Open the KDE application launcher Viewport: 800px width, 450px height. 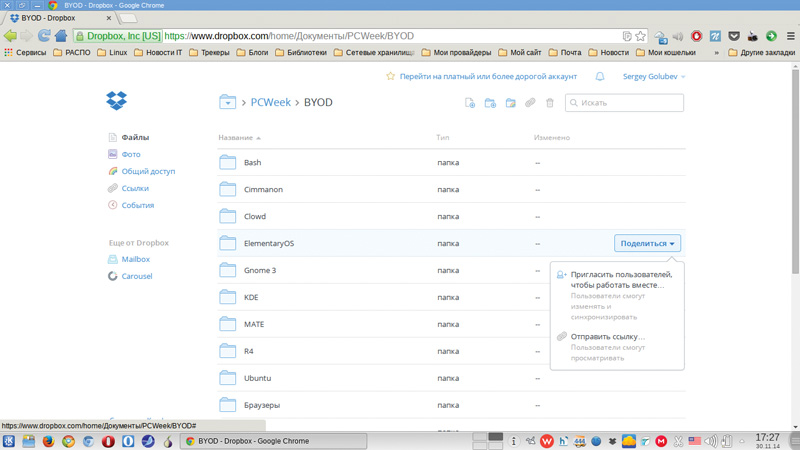[9, 441]
